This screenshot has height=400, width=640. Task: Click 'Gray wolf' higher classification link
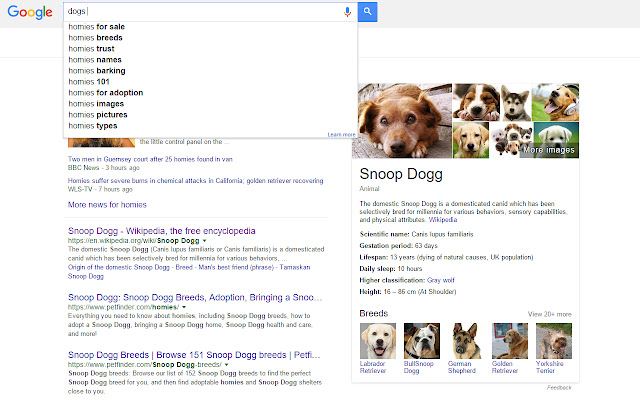coord(441,280)
